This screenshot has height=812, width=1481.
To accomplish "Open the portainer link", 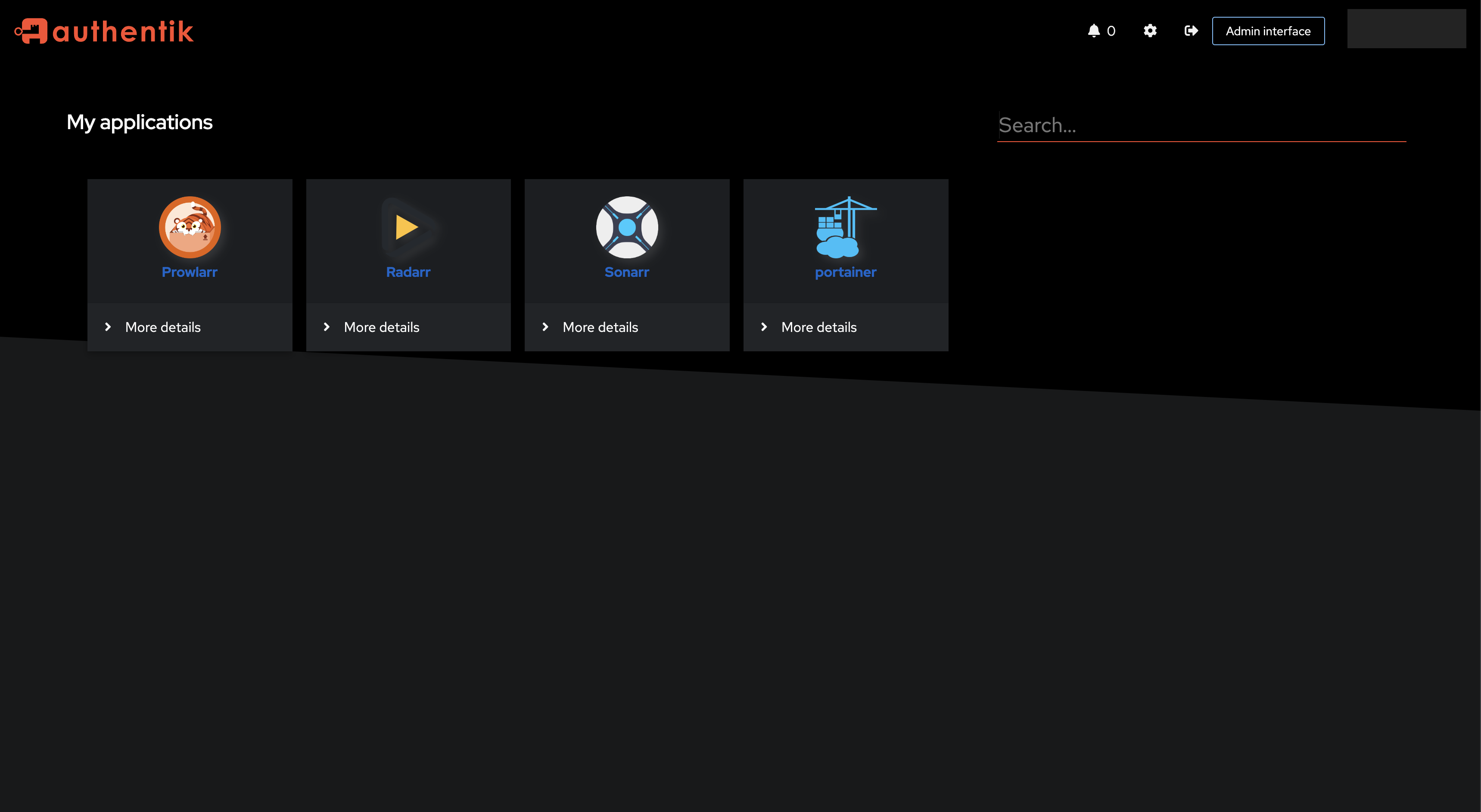I will [x=845, y=272].
